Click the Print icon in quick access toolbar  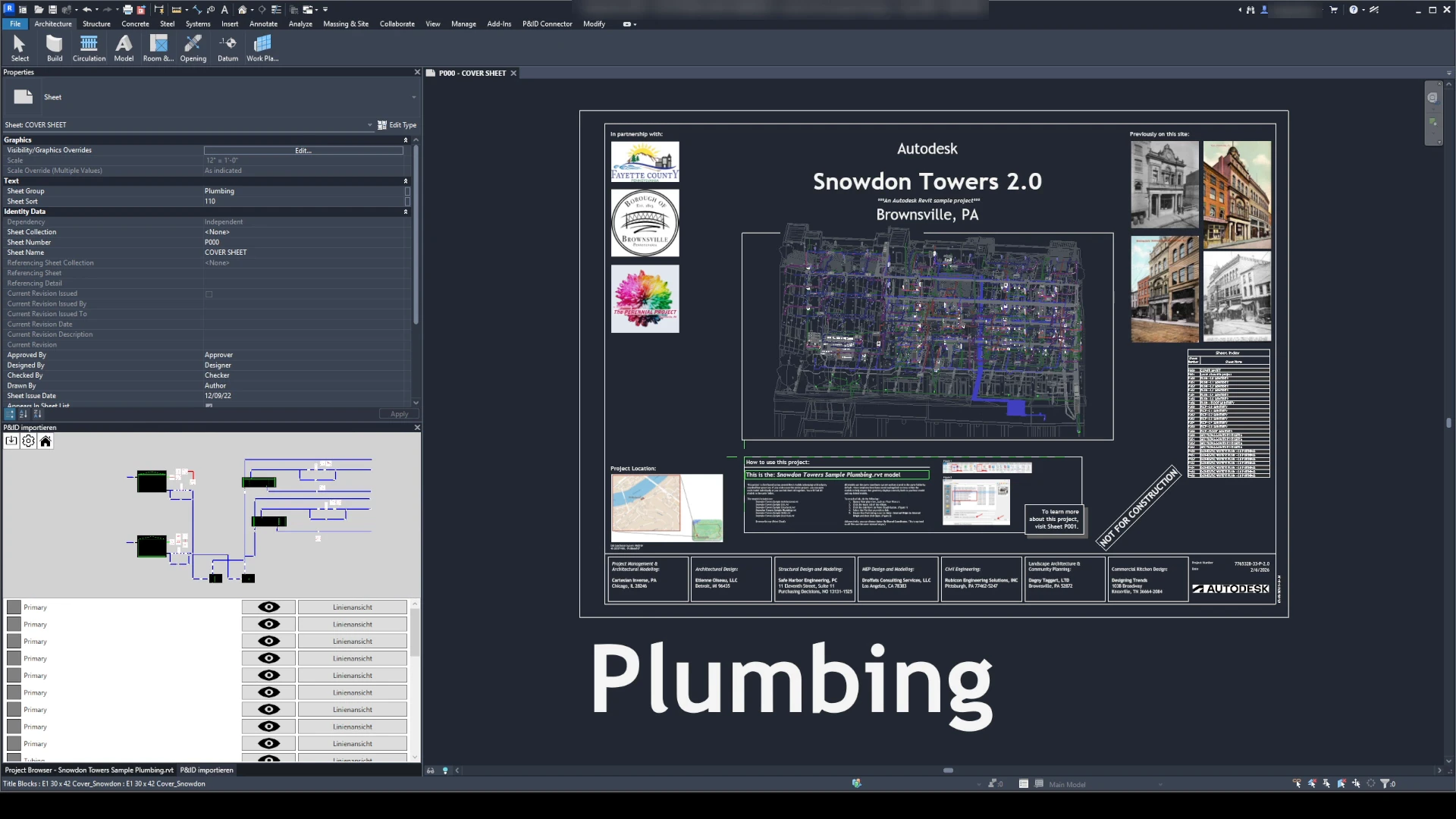128,10
